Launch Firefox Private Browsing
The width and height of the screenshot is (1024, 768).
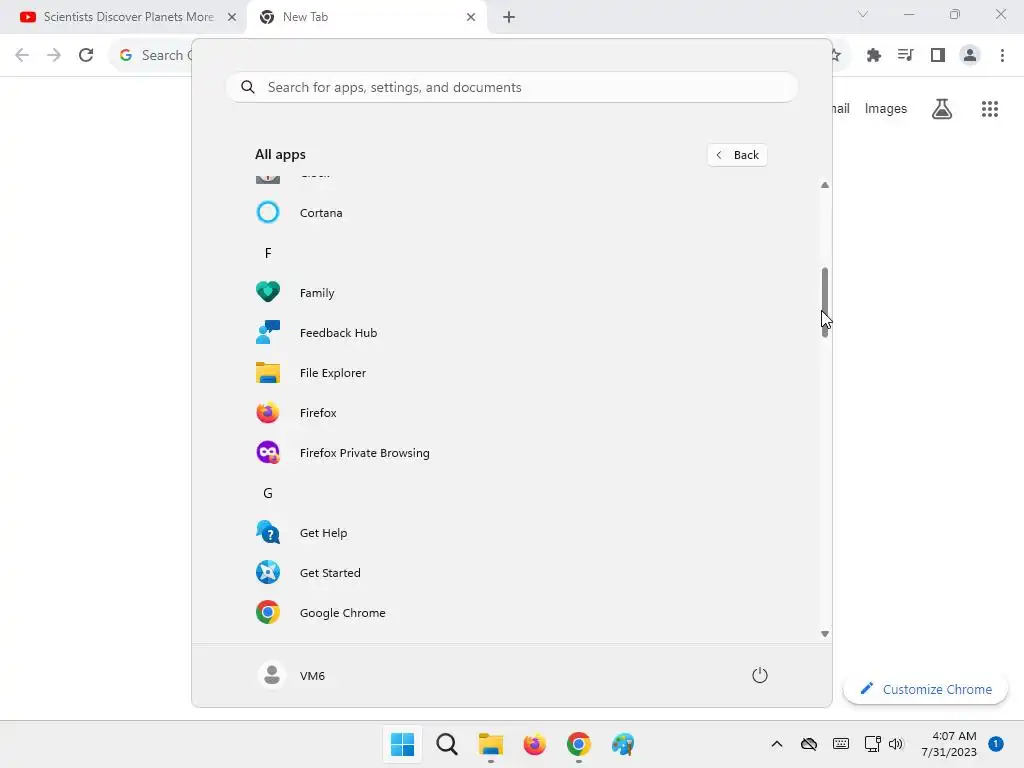pyautogui.click(x=511, y=453)
